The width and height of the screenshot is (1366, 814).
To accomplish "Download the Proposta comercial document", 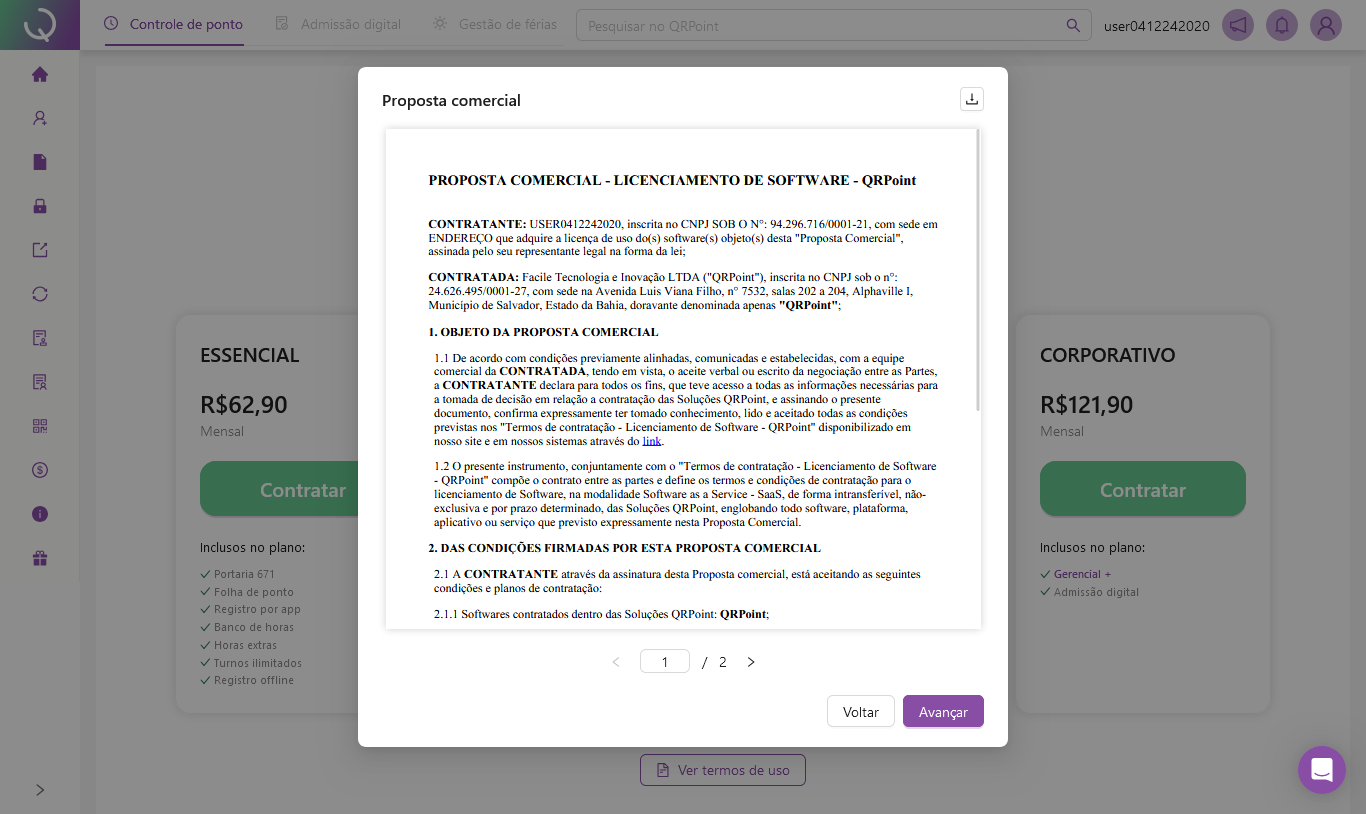I will click(971, 99).
